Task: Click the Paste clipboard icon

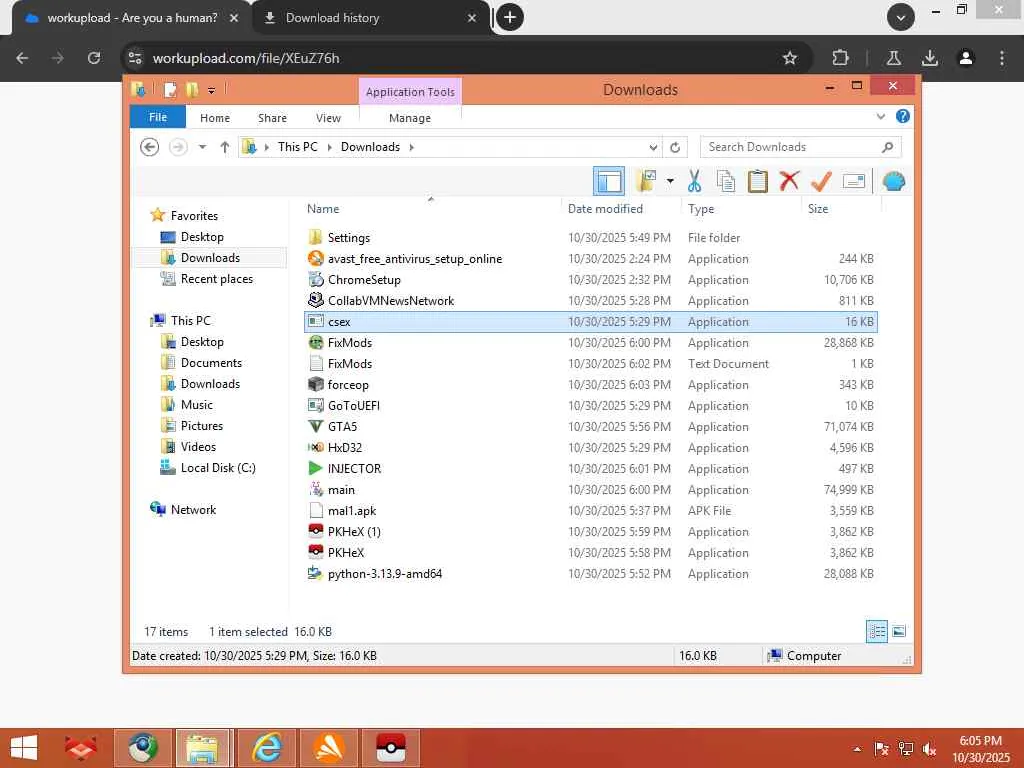Action: pos(758,181)
